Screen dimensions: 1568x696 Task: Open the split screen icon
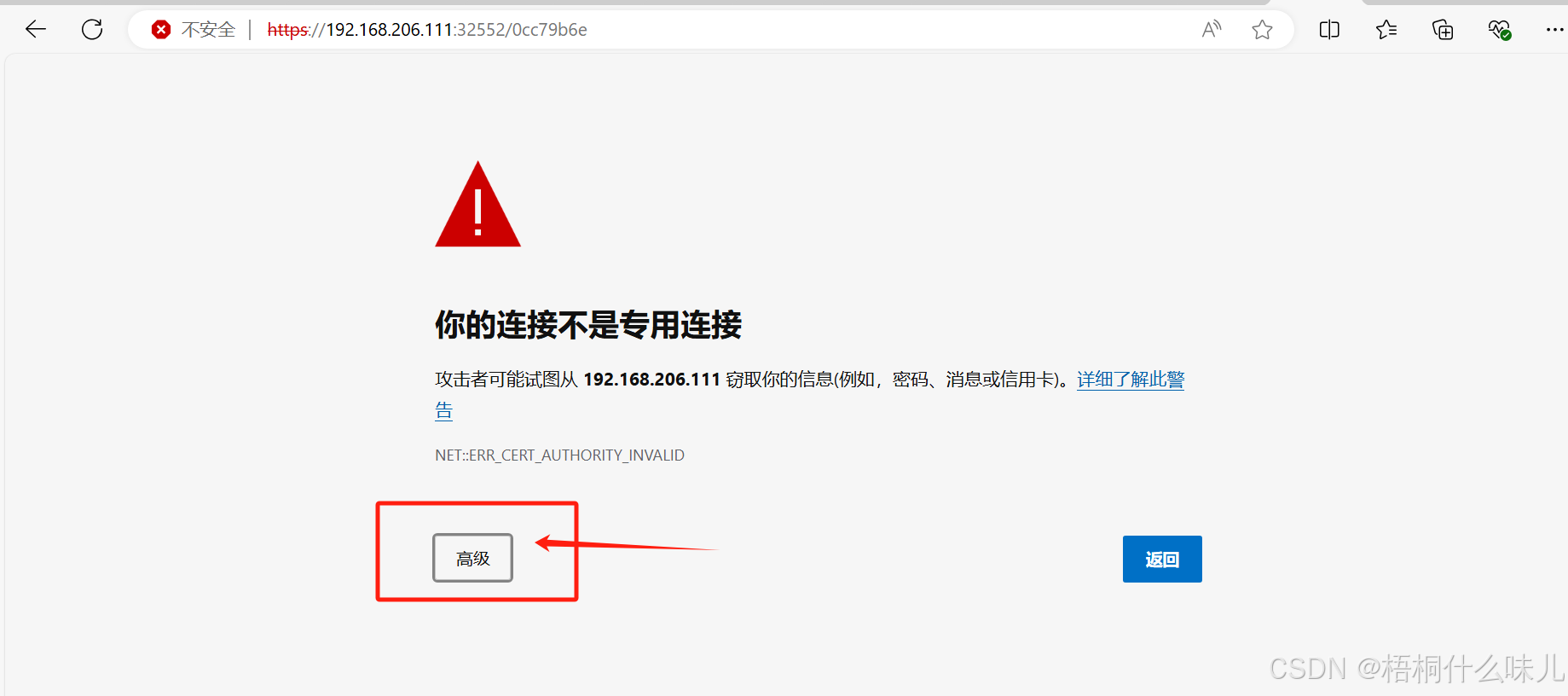(1329, 30)
